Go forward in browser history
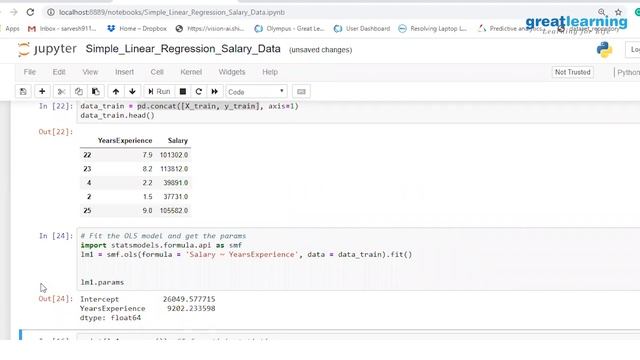Screen dimensions: 640x360 click(x=13, y=12)
